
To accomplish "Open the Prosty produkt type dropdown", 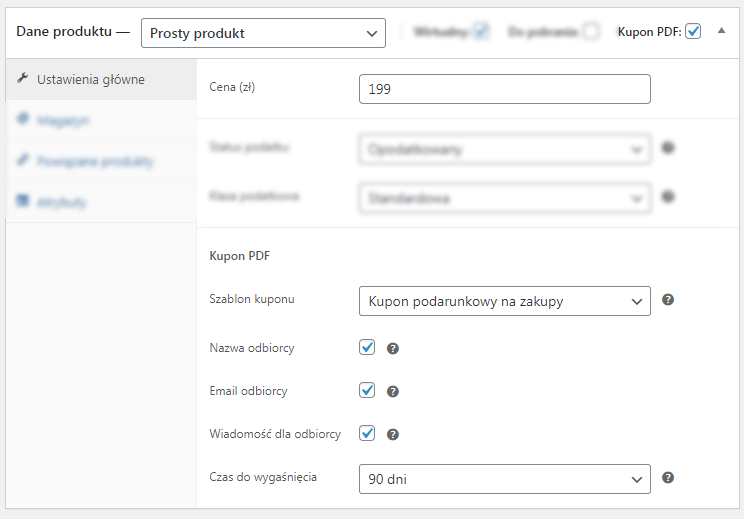I will [x=263, y=33].
